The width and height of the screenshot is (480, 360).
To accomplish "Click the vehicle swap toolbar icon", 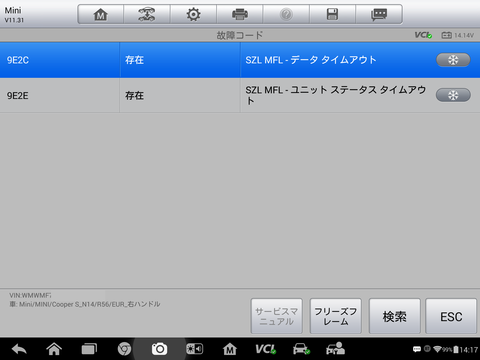I will (147, 14).
